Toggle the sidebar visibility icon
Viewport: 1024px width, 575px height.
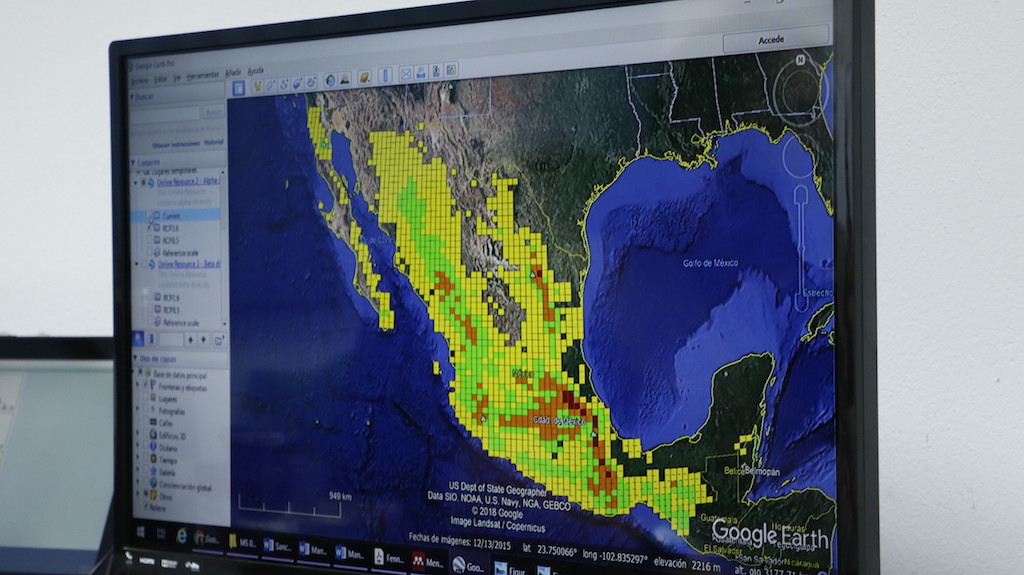[x=238, y=88]
